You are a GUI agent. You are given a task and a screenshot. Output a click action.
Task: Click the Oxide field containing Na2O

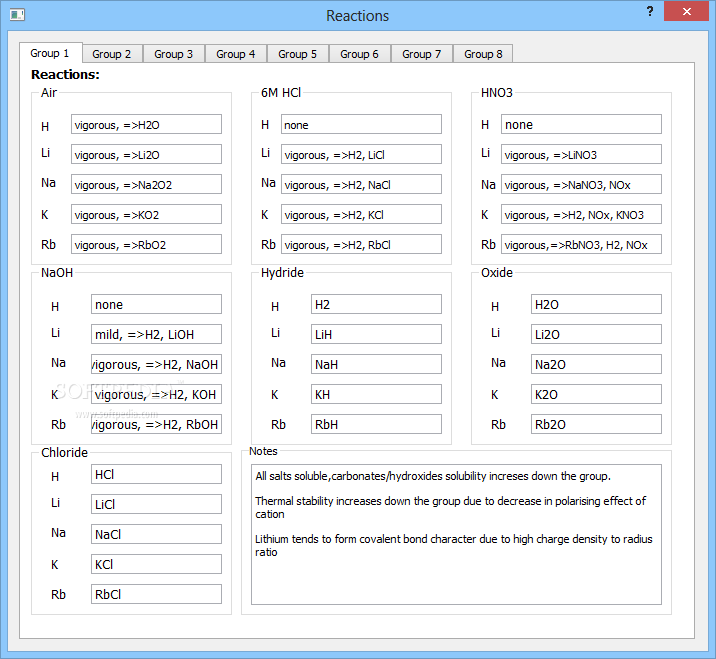(596, 364)
